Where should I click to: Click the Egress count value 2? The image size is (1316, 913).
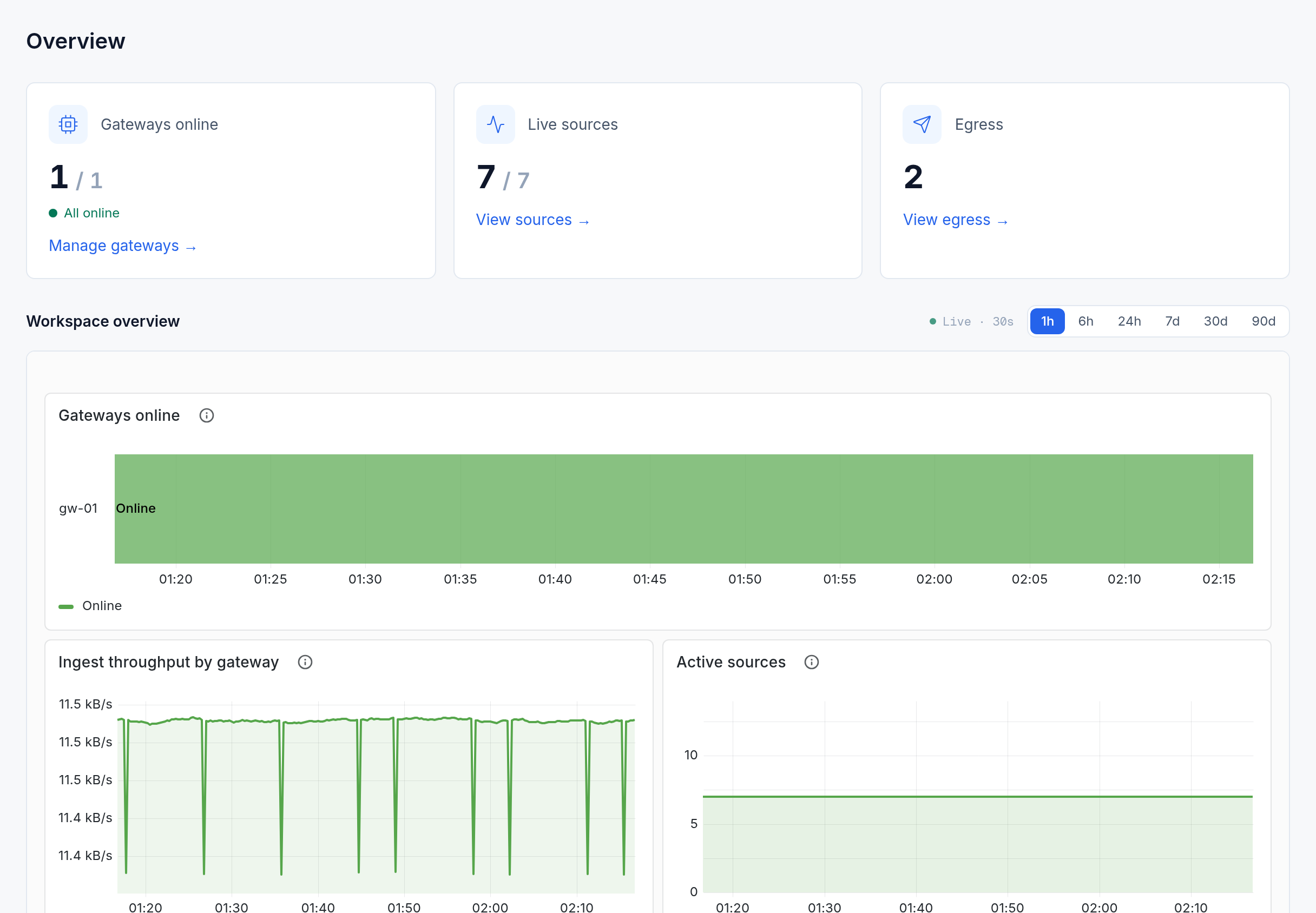[x=913, y=177]
